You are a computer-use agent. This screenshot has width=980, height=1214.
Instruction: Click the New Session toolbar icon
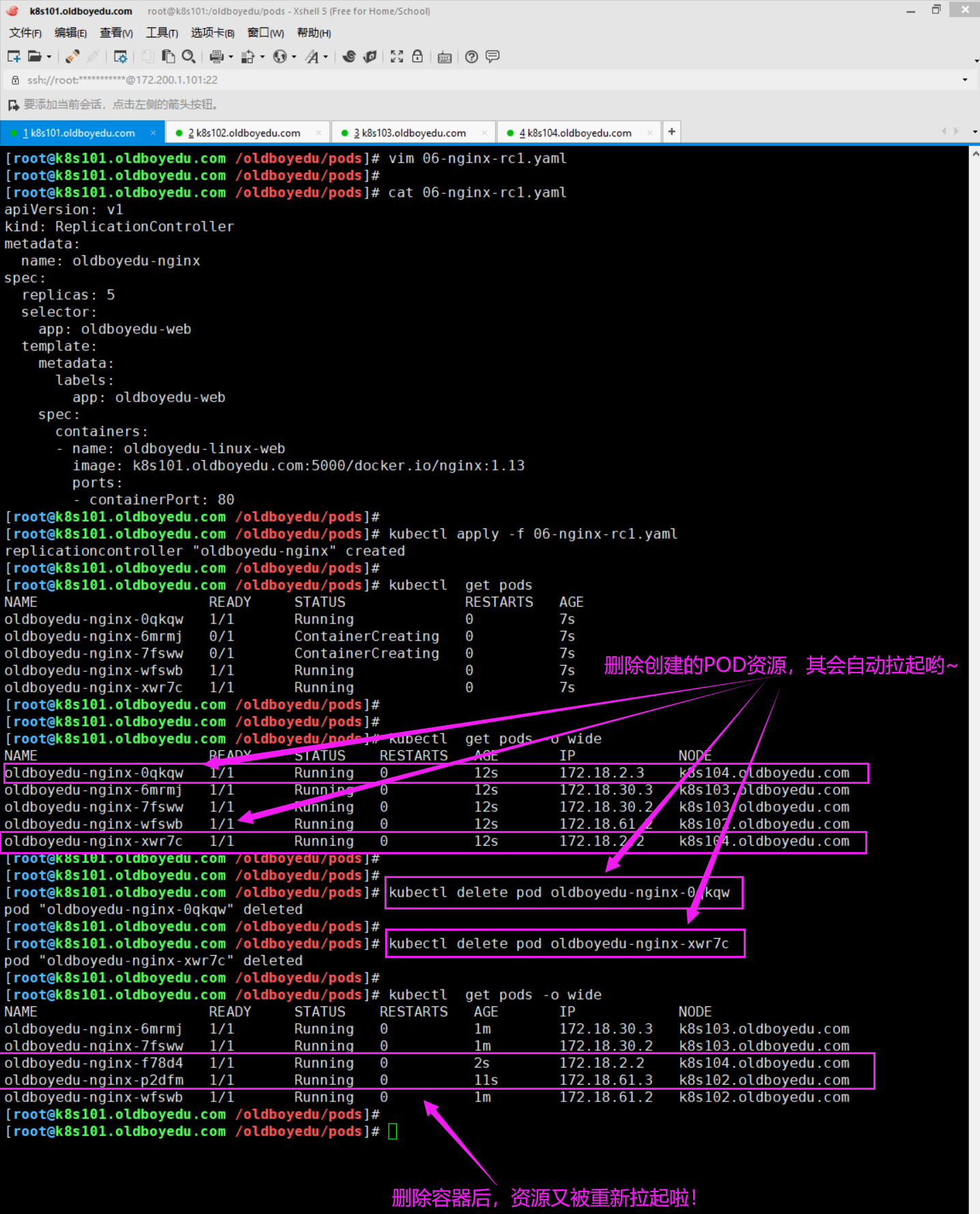(14, 57)
